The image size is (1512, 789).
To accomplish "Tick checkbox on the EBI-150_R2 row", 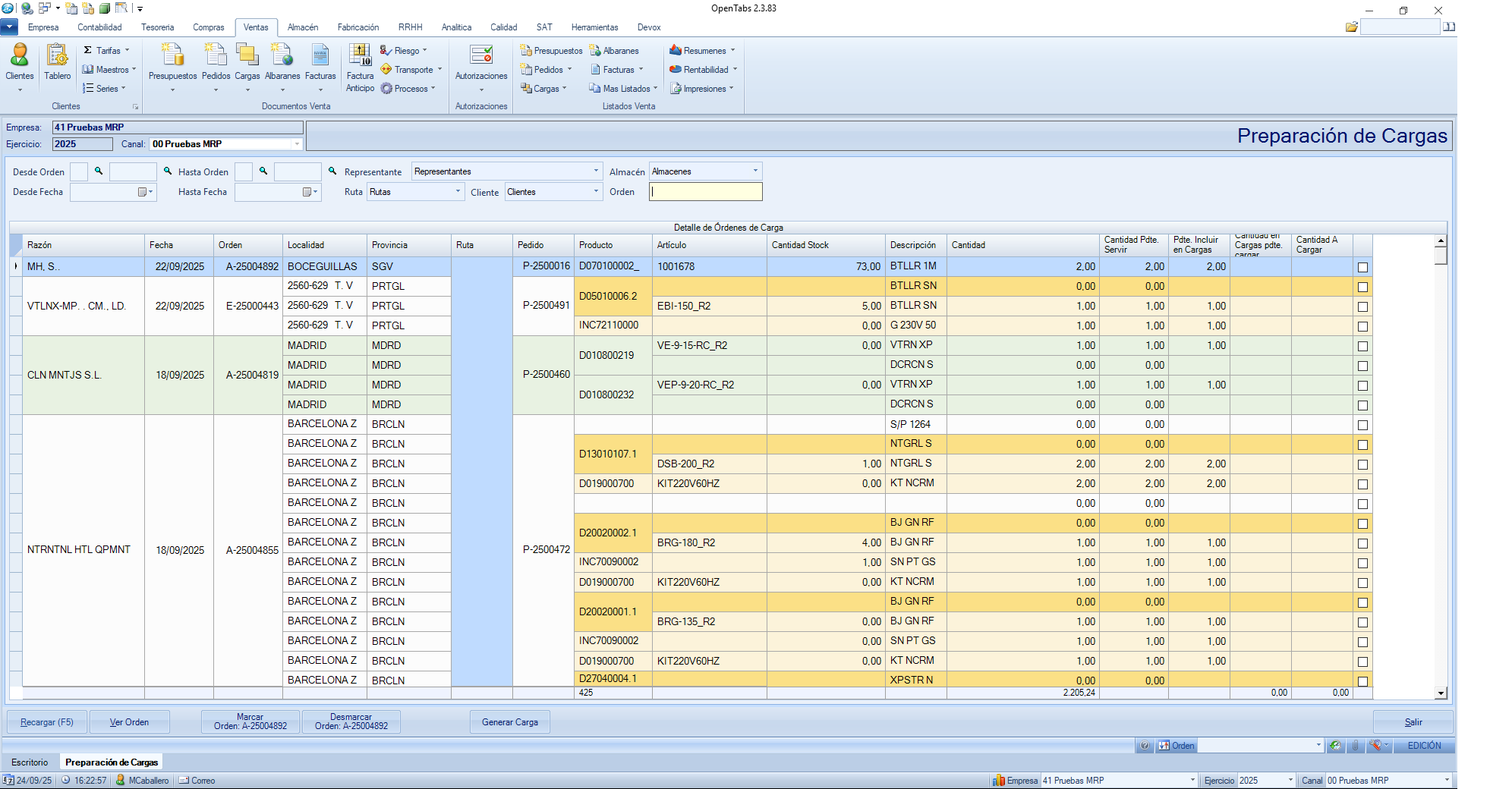I will pyautogui.click(x=1362, y=306).
